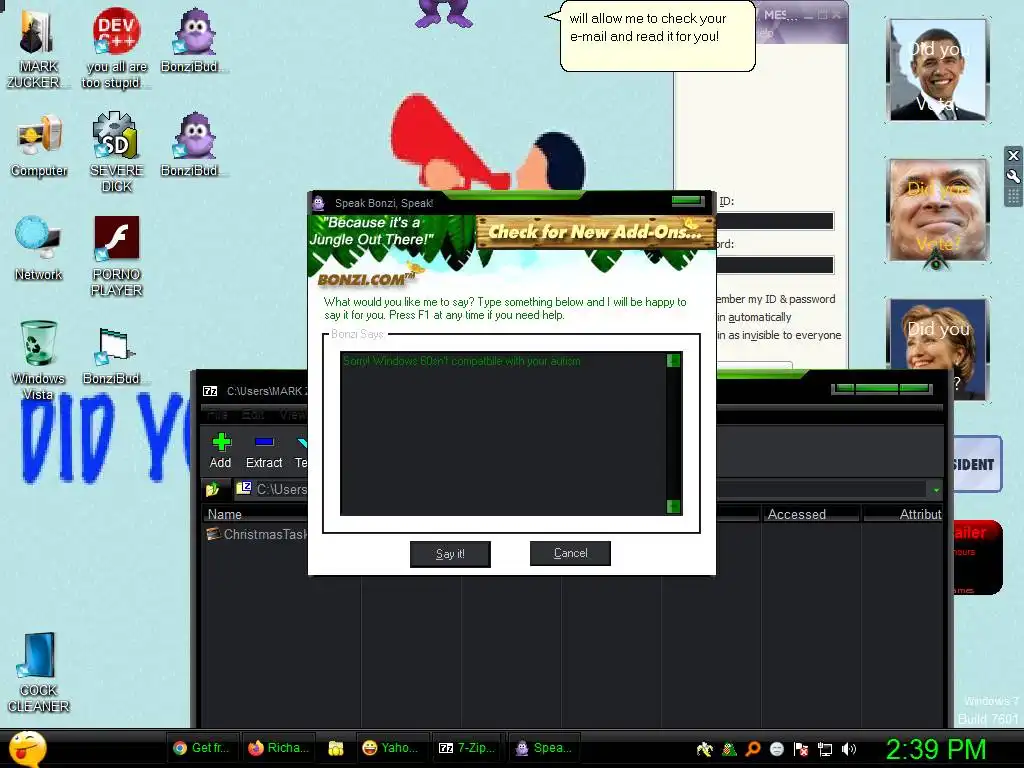Click inside the Bonzi Says text box
This screenshot has height=768, width=1024.
503,434
